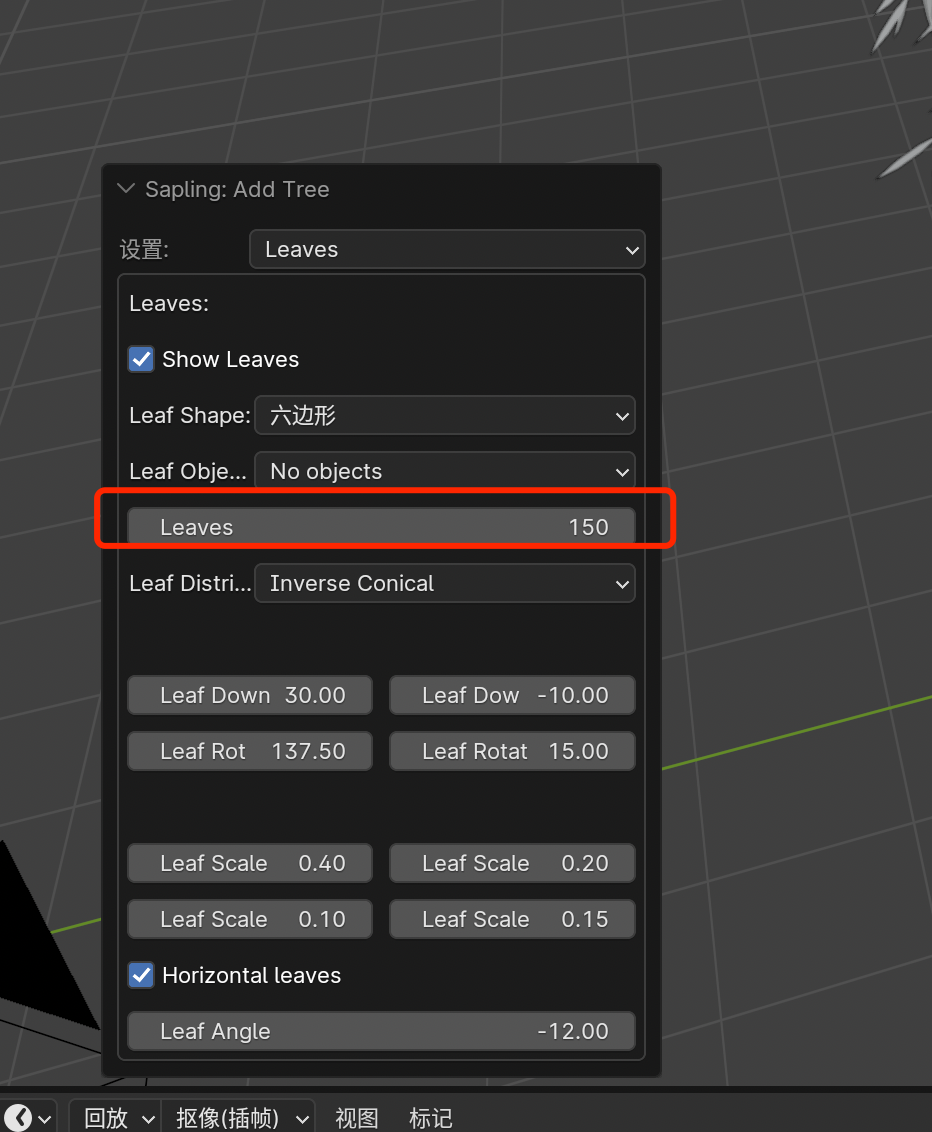Screen dimensions: 932x1132
Task: Disable the Horizontal leaves checkbox
Action: click(x=141, y=975)
